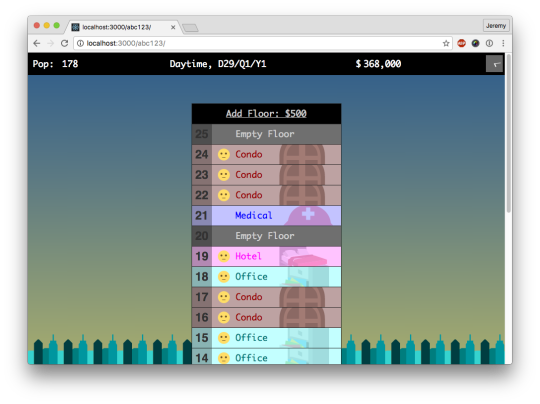Open the Chrome three-dot menu
The height and width of the screenshot is (404, 540).
(x=503, y=43)
